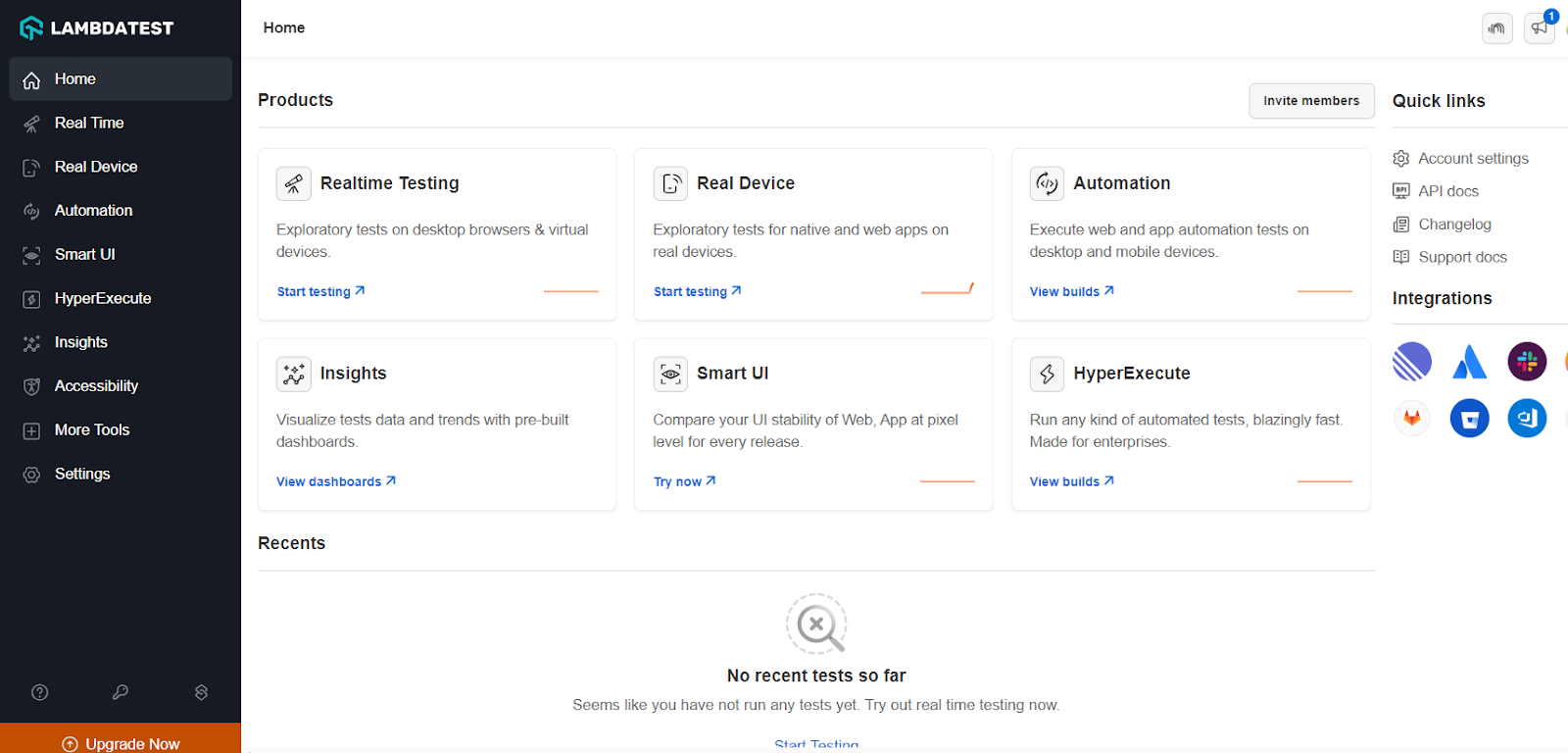
Task: Click the Start Testing link under Recents
Action: tap(816, 744)
